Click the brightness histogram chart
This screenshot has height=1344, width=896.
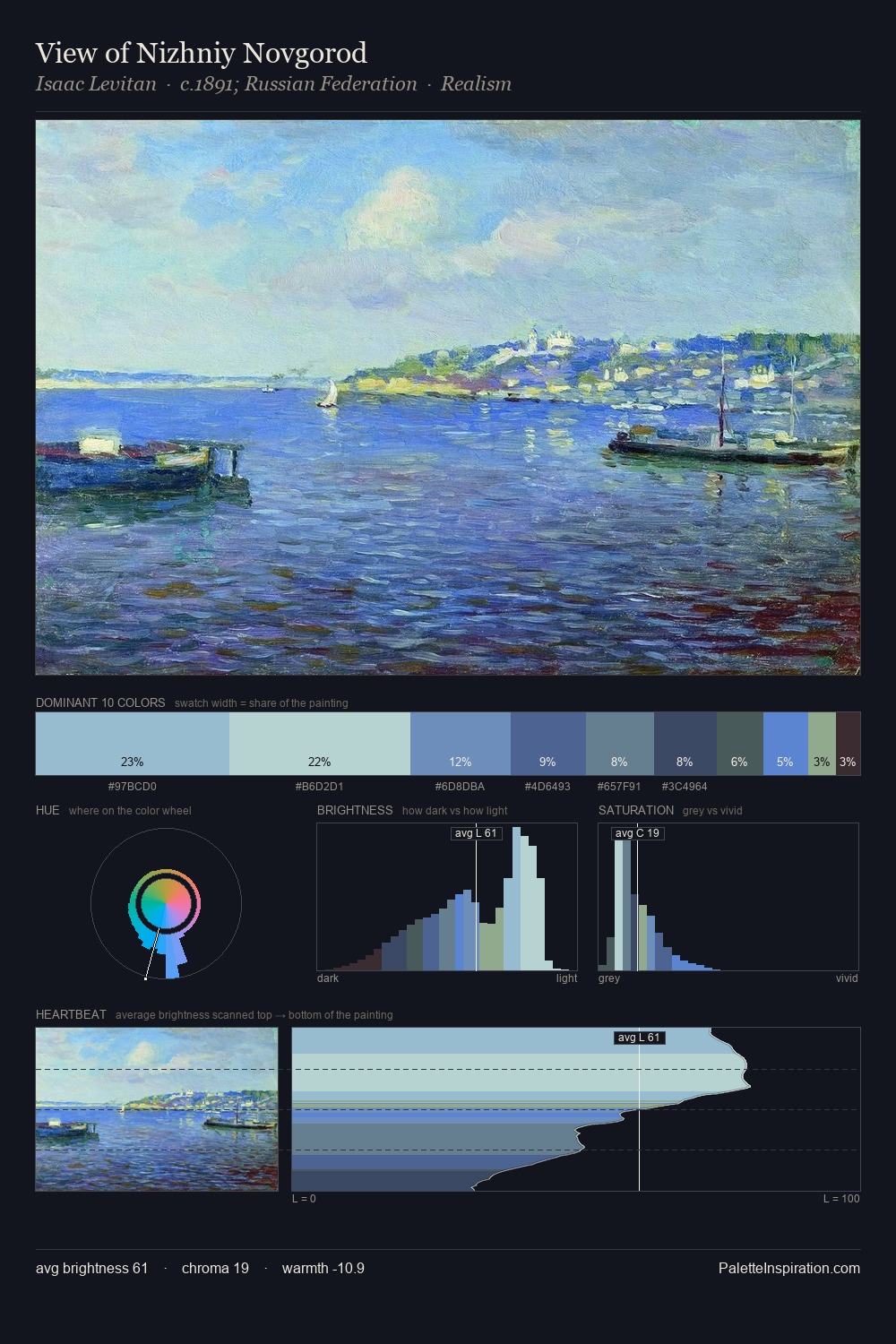click(x=447, y=897)
